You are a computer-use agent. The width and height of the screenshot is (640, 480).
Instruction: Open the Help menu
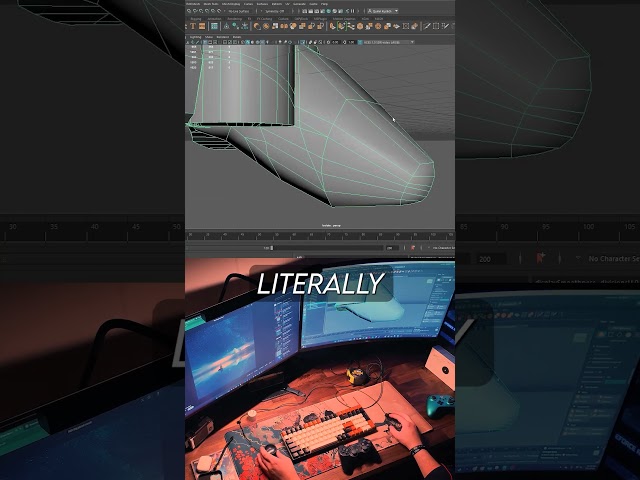[x=324, y=4]
